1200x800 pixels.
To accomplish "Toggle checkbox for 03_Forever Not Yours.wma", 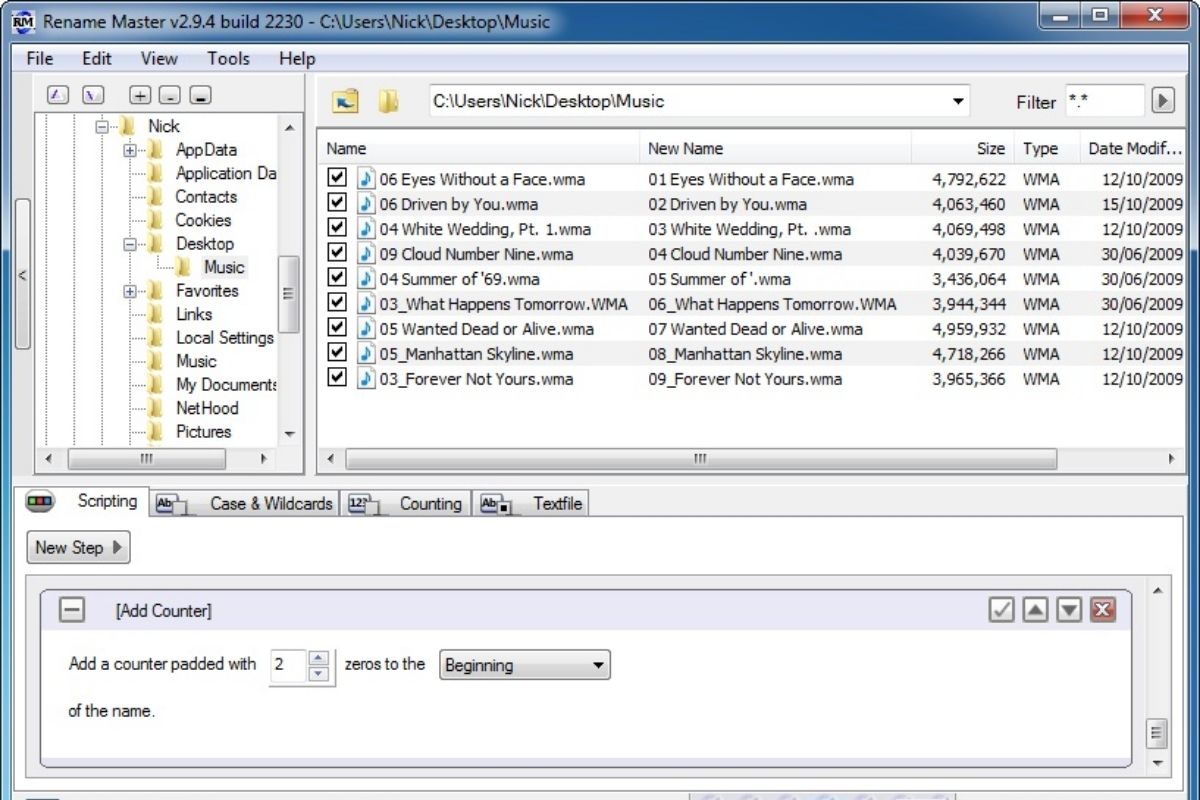I will (337, 379).
